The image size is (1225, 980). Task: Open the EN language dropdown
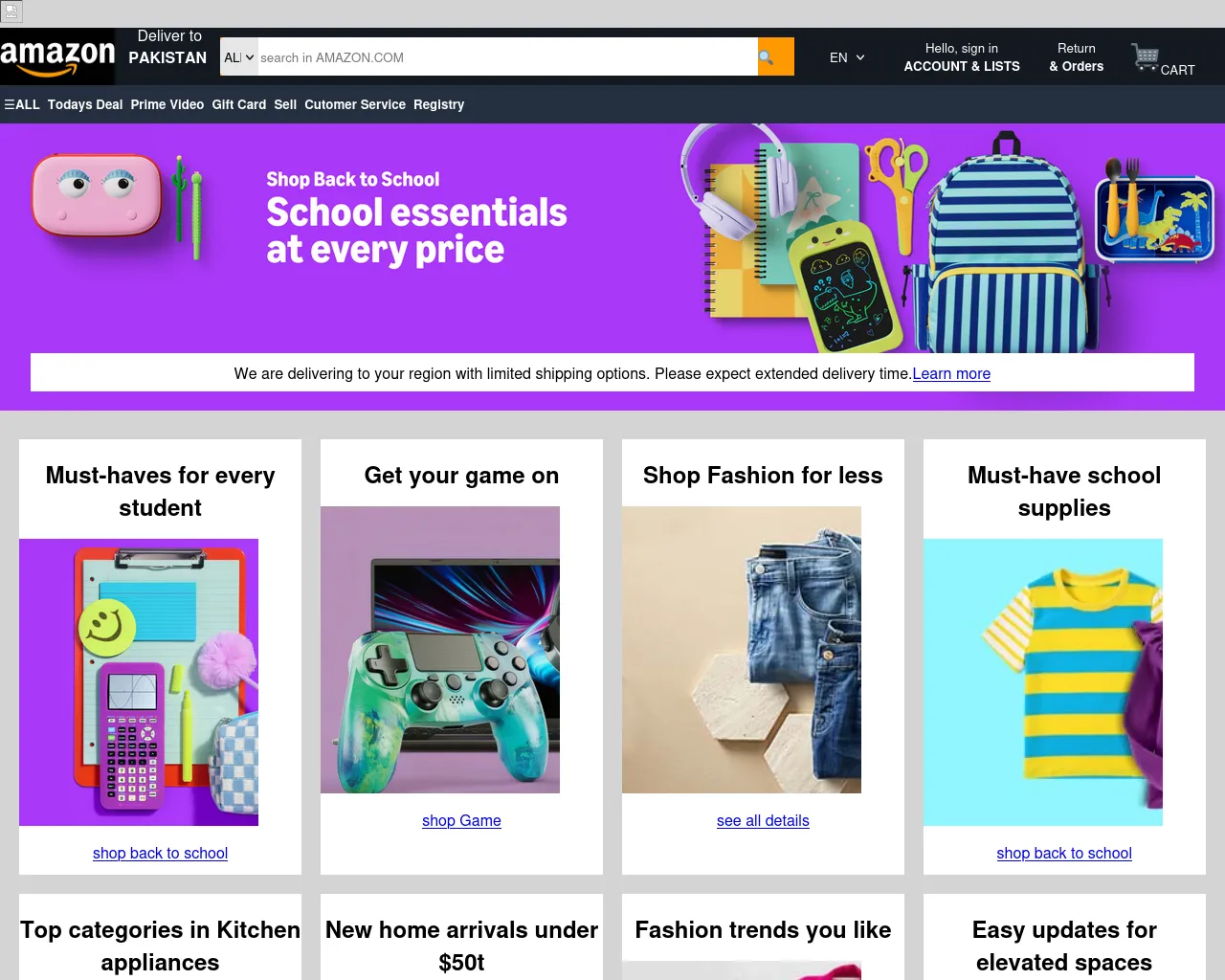click(847, 57)
